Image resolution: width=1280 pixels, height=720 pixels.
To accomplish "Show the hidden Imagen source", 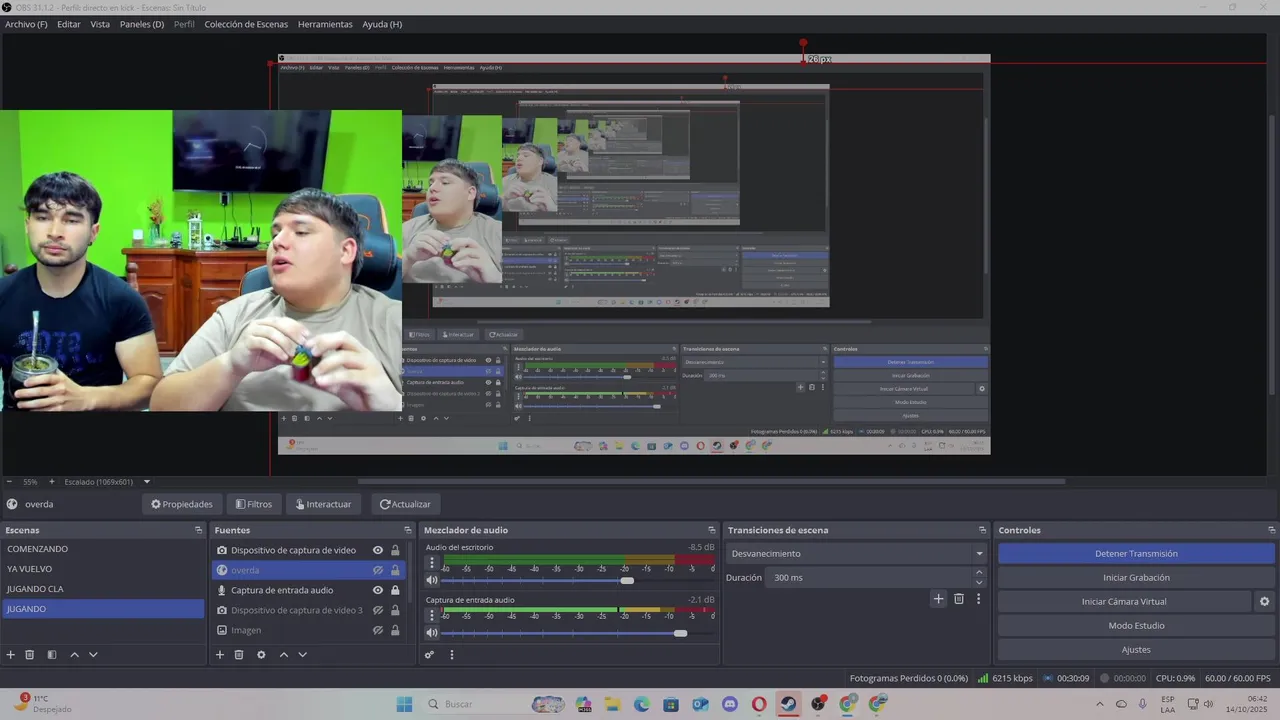I will [x=378, y=630].
